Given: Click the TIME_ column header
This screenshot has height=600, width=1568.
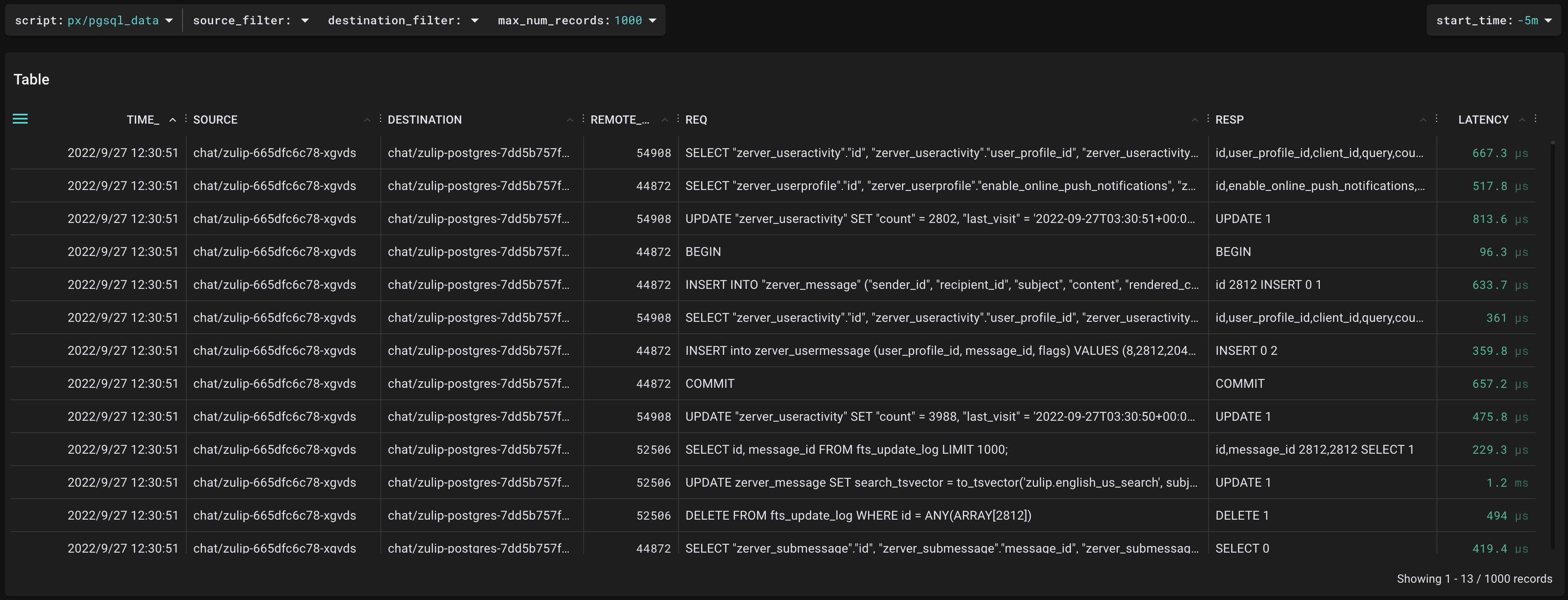Looking at the screenshot, I should [143, 120].
